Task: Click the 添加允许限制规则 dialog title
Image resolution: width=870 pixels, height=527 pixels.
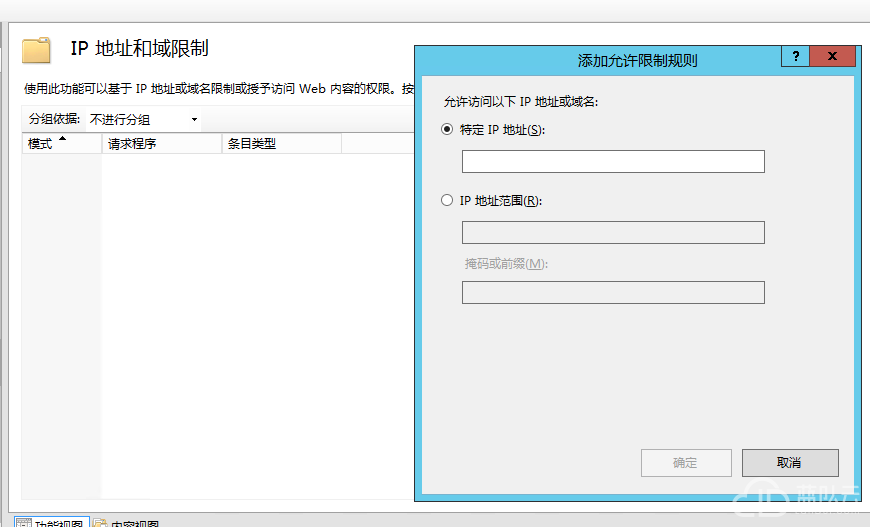Action: [637, 60]
